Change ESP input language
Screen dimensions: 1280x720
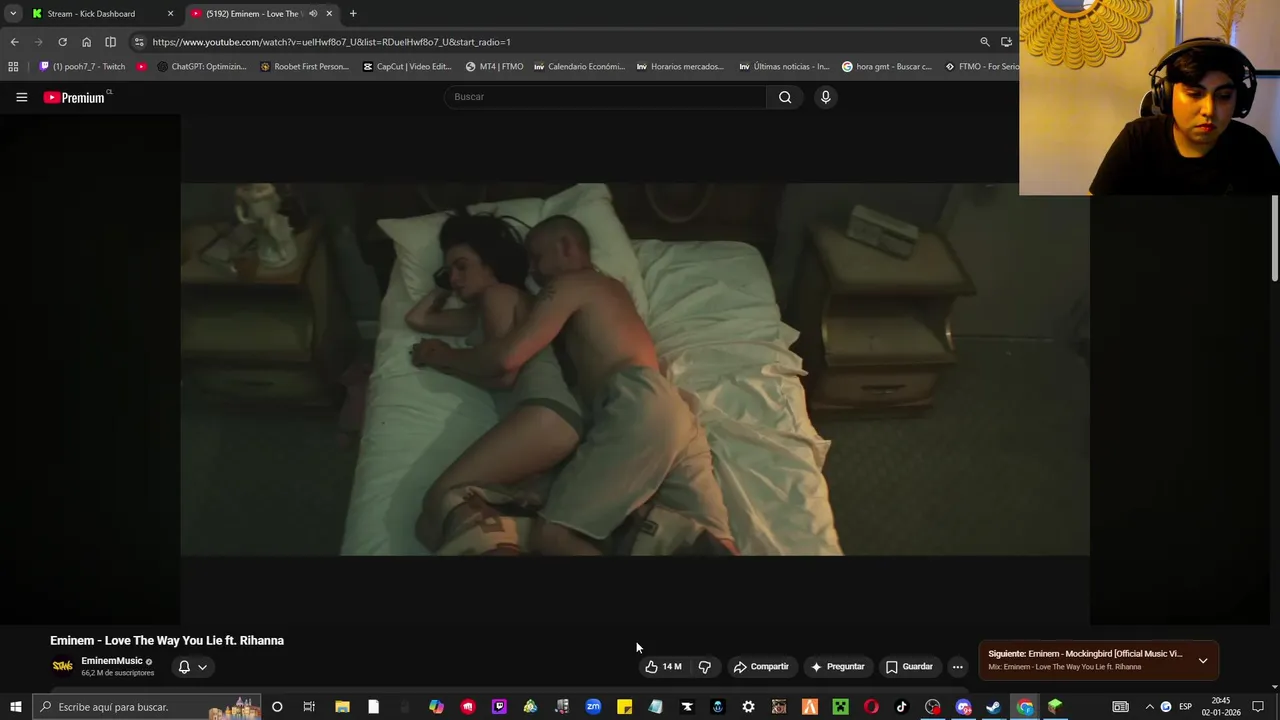pyautogui.click(x=1186, y=707)
